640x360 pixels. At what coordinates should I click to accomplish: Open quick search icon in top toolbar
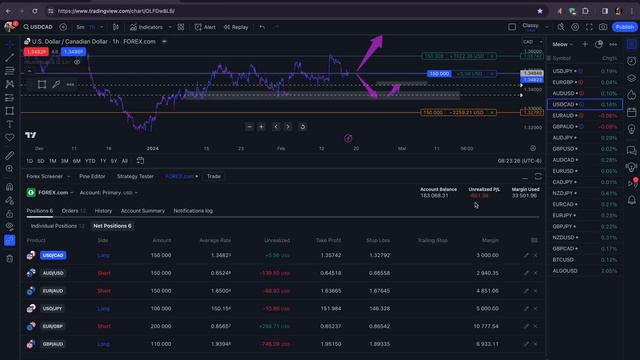(x=561, y=27)
